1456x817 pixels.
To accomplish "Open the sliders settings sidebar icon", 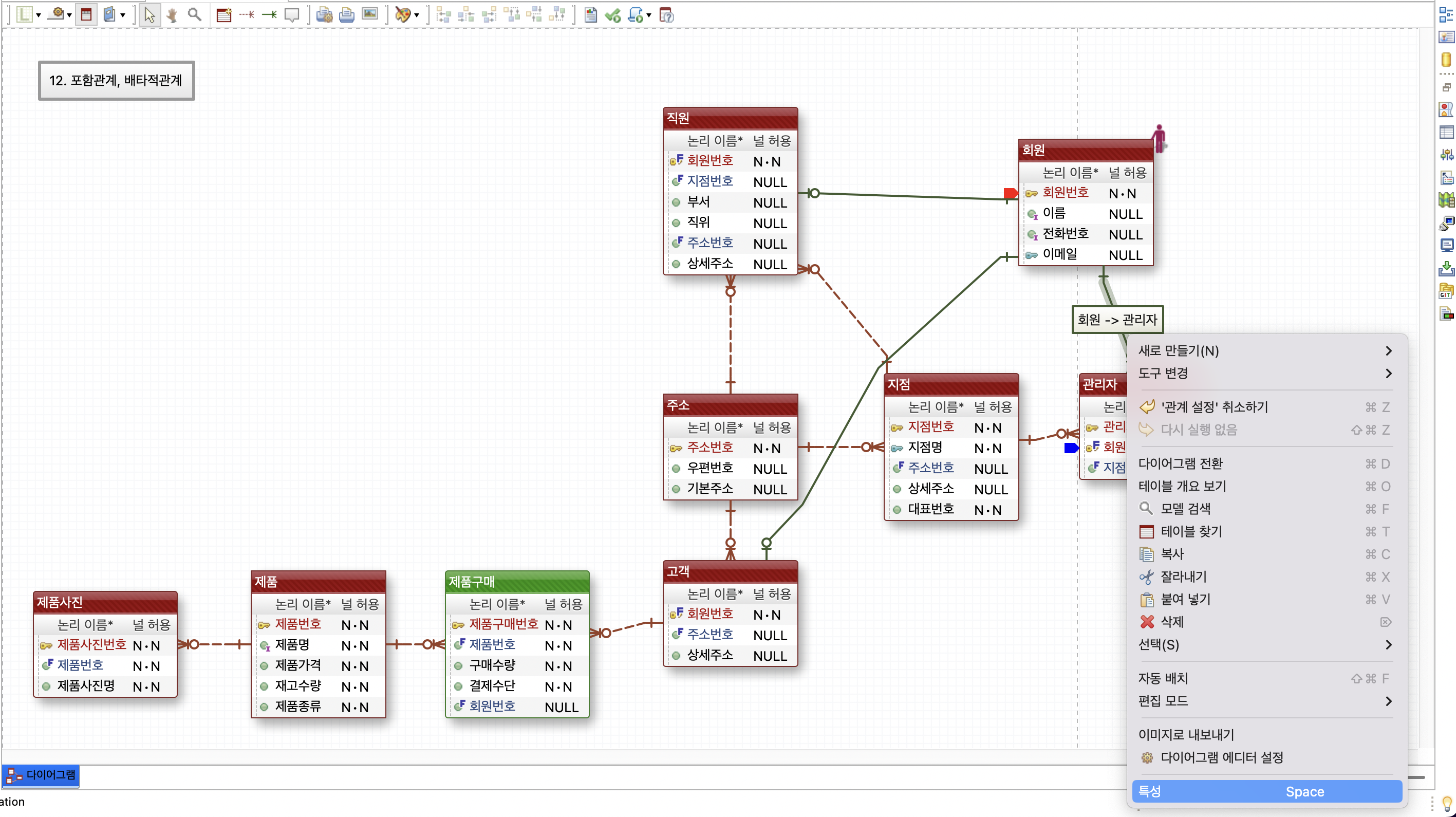I will (x=1446, y=155).
